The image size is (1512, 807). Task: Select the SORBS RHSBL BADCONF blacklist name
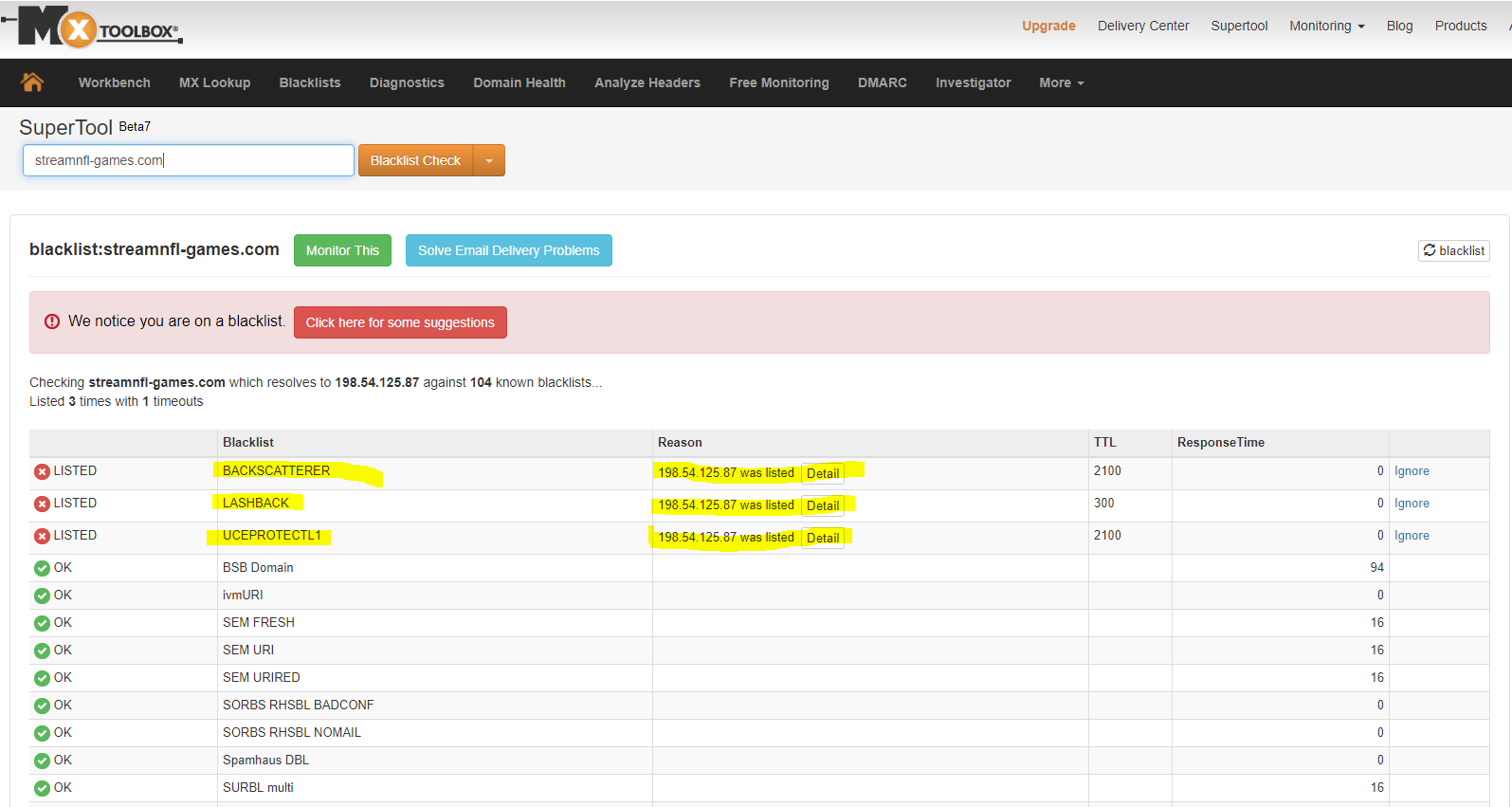(x=299, y=705)
